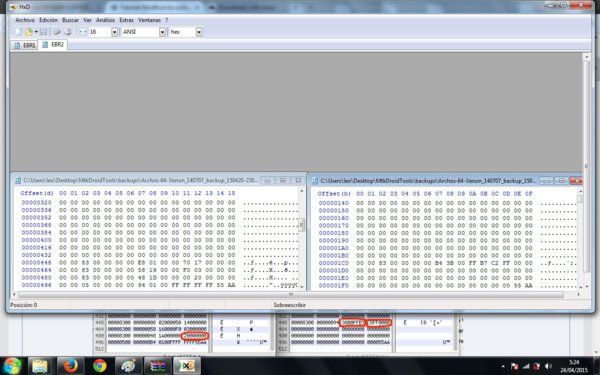The image size is (600, 375).
Task: Click the document icon of left child window
Action: point(18,180)
